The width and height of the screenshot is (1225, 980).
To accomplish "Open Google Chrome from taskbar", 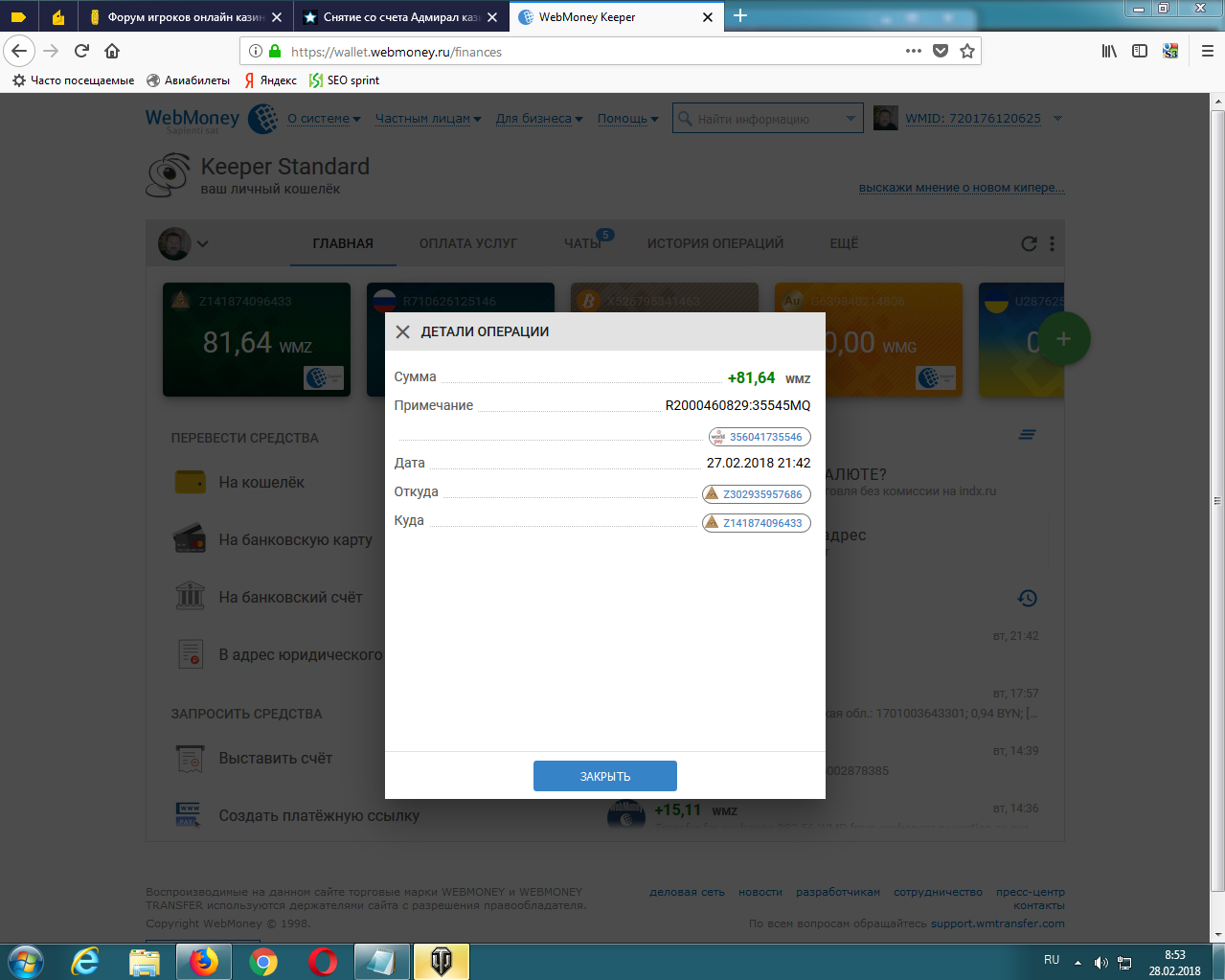I will coord(263,961).
